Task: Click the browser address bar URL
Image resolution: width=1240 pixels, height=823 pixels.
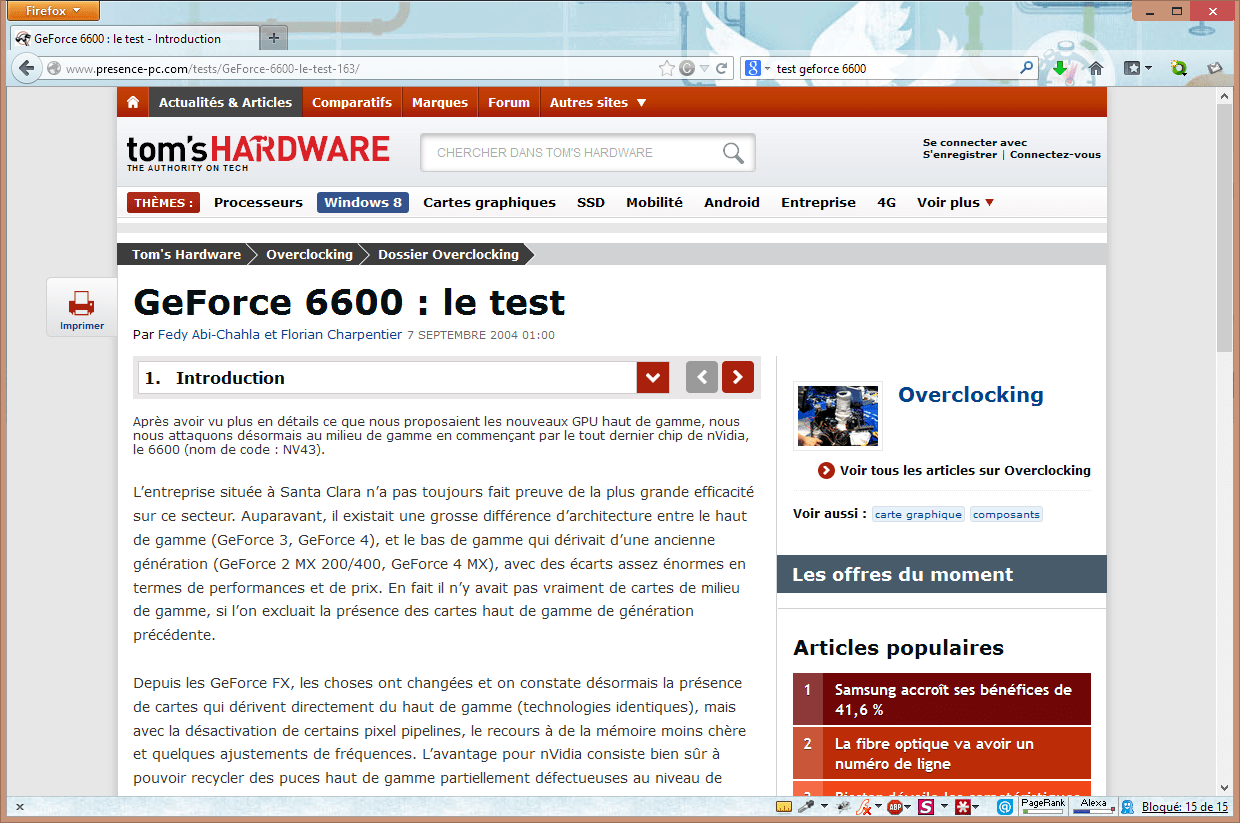Action: click(212, 69)
